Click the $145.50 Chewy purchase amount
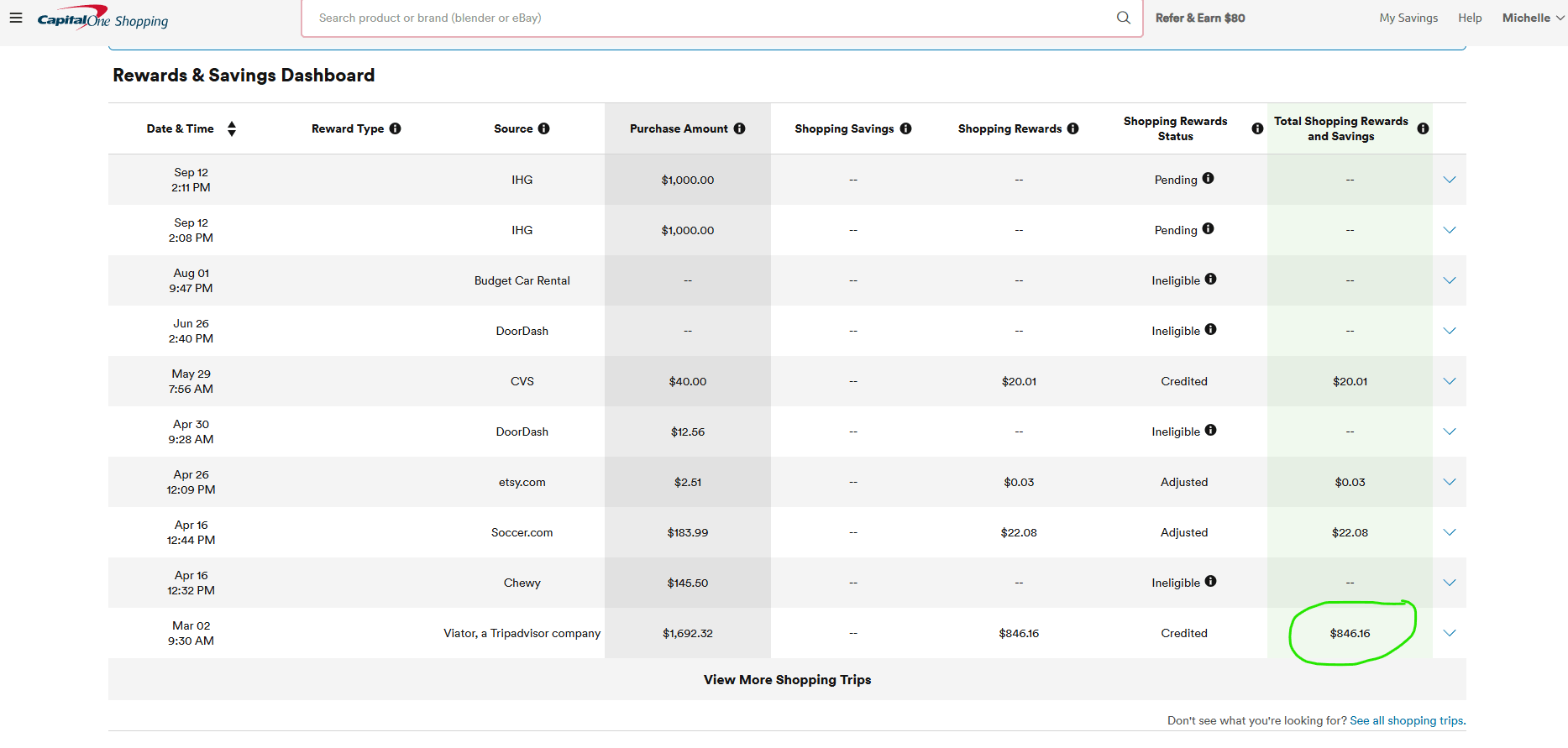1568x748 pixels. [x=688, y=583]
